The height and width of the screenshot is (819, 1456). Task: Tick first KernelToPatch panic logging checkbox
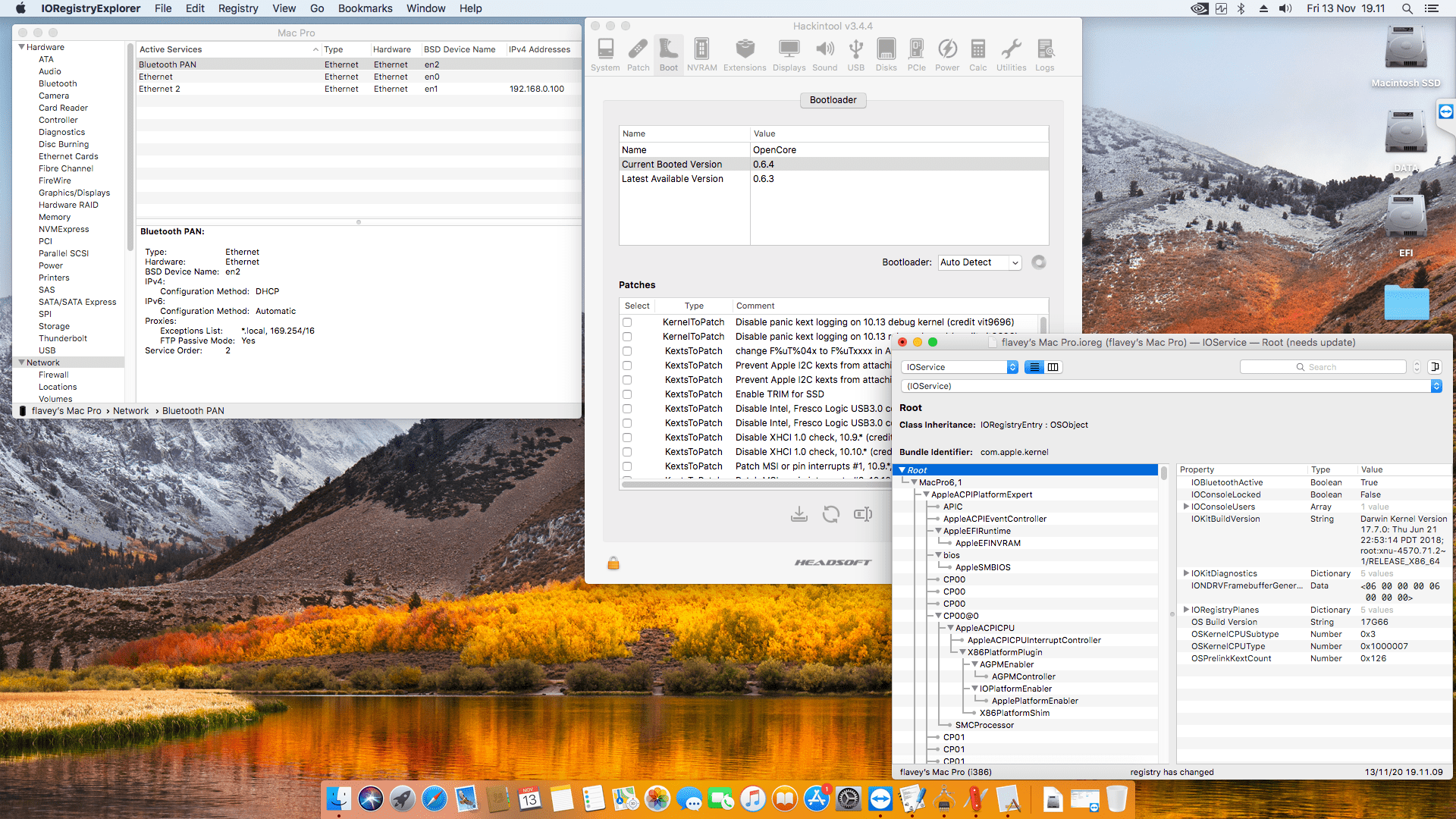point(627,322)
